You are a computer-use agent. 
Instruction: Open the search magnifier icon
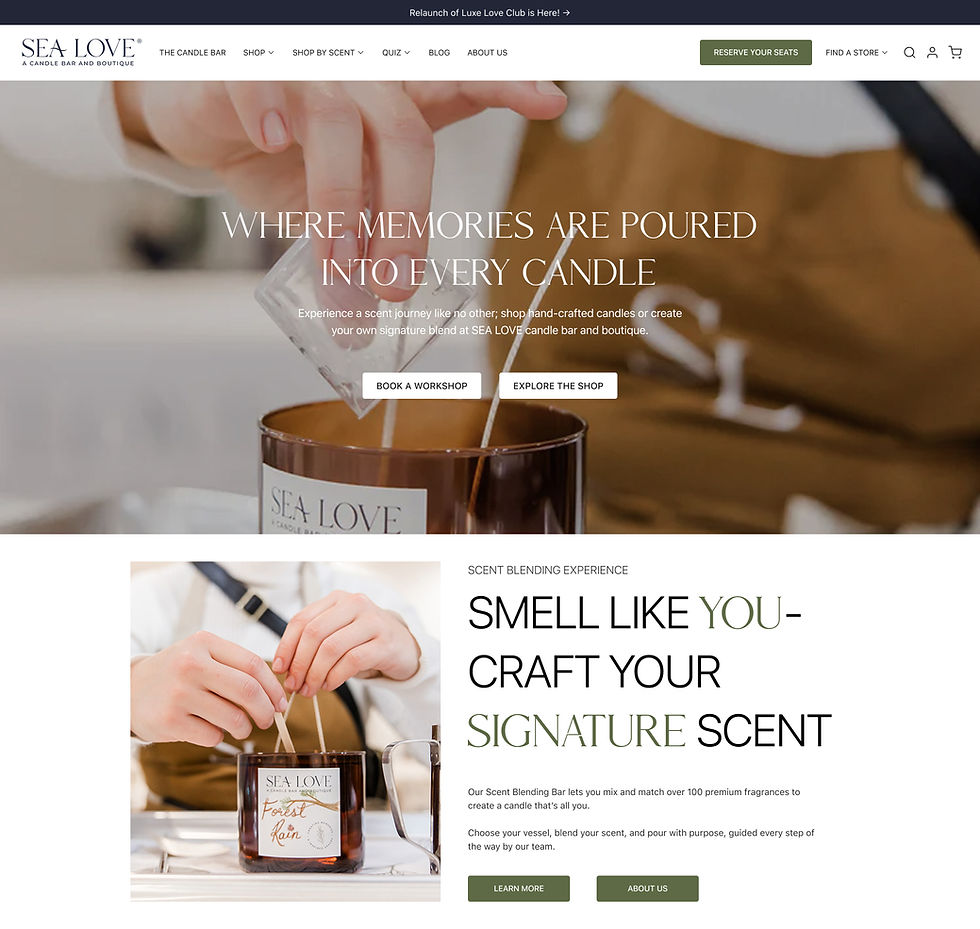click(x=909, y=53)
